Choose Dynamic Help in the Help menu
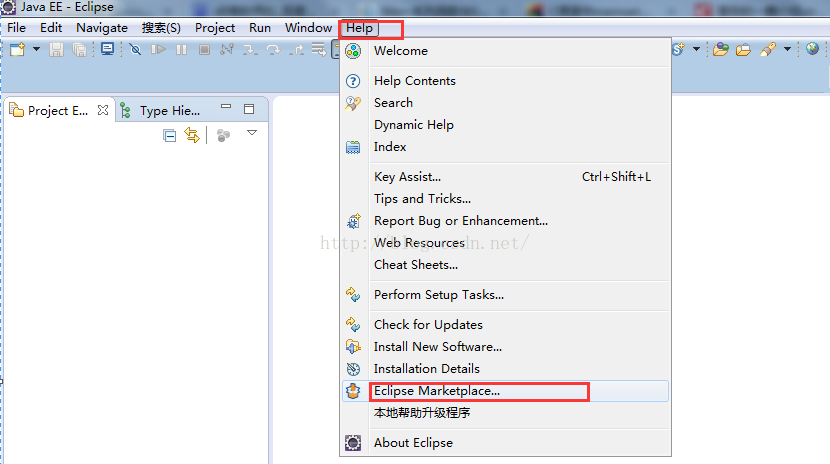The height and width of the screenshot is (464, 830). coord(505,125)
